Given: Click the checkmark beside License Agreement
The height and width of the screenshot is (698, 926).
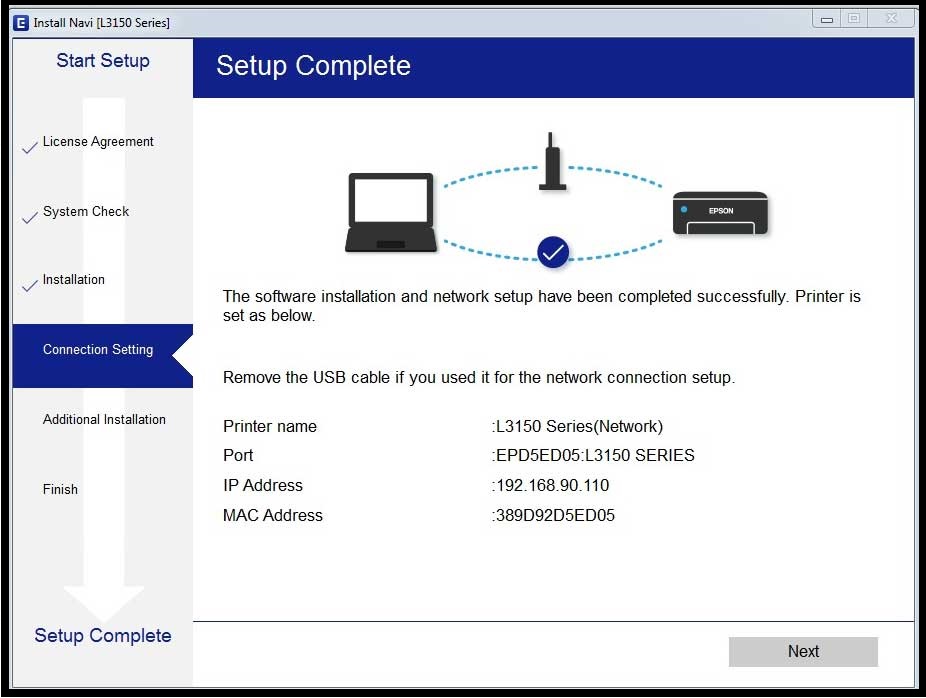Looking at the screenshot, I should coord(30,148).
